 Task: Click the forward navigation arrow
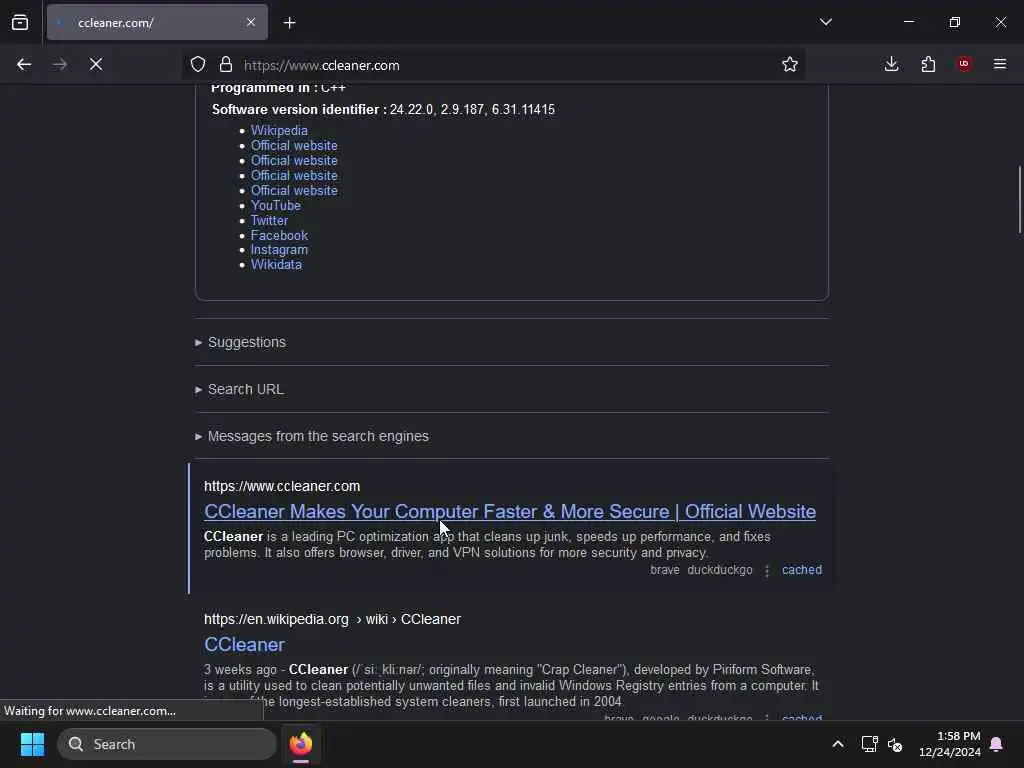60,65
